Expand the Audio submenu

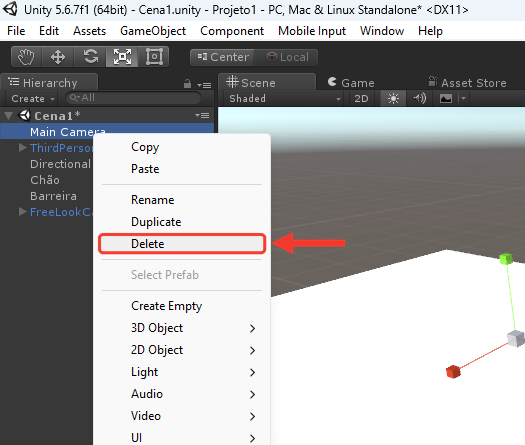pyautogui.click(x=182, y=394)
